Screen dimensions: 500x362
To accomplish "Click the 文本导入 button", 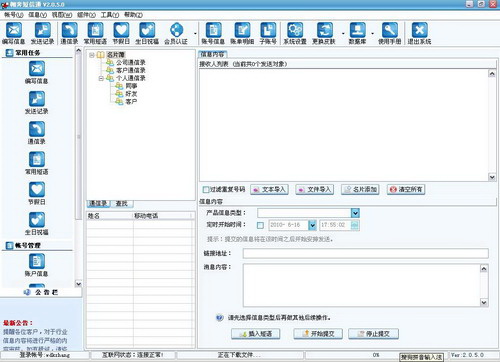I will click(x=269, y=190).
